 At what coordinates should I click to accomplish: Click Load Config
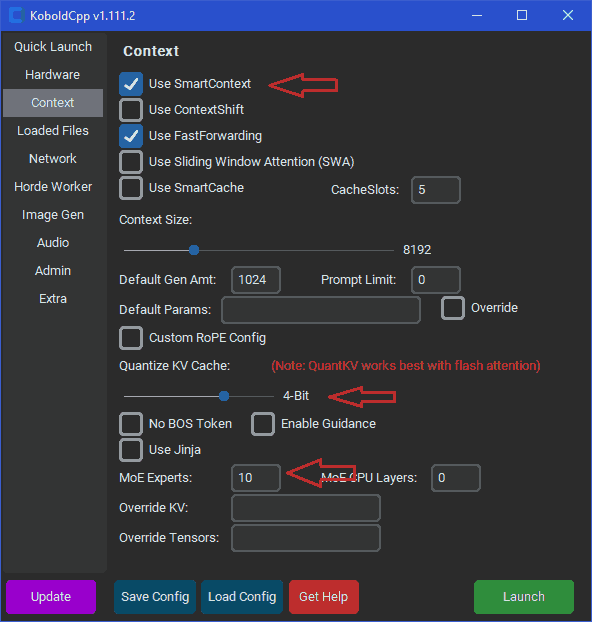242,597
